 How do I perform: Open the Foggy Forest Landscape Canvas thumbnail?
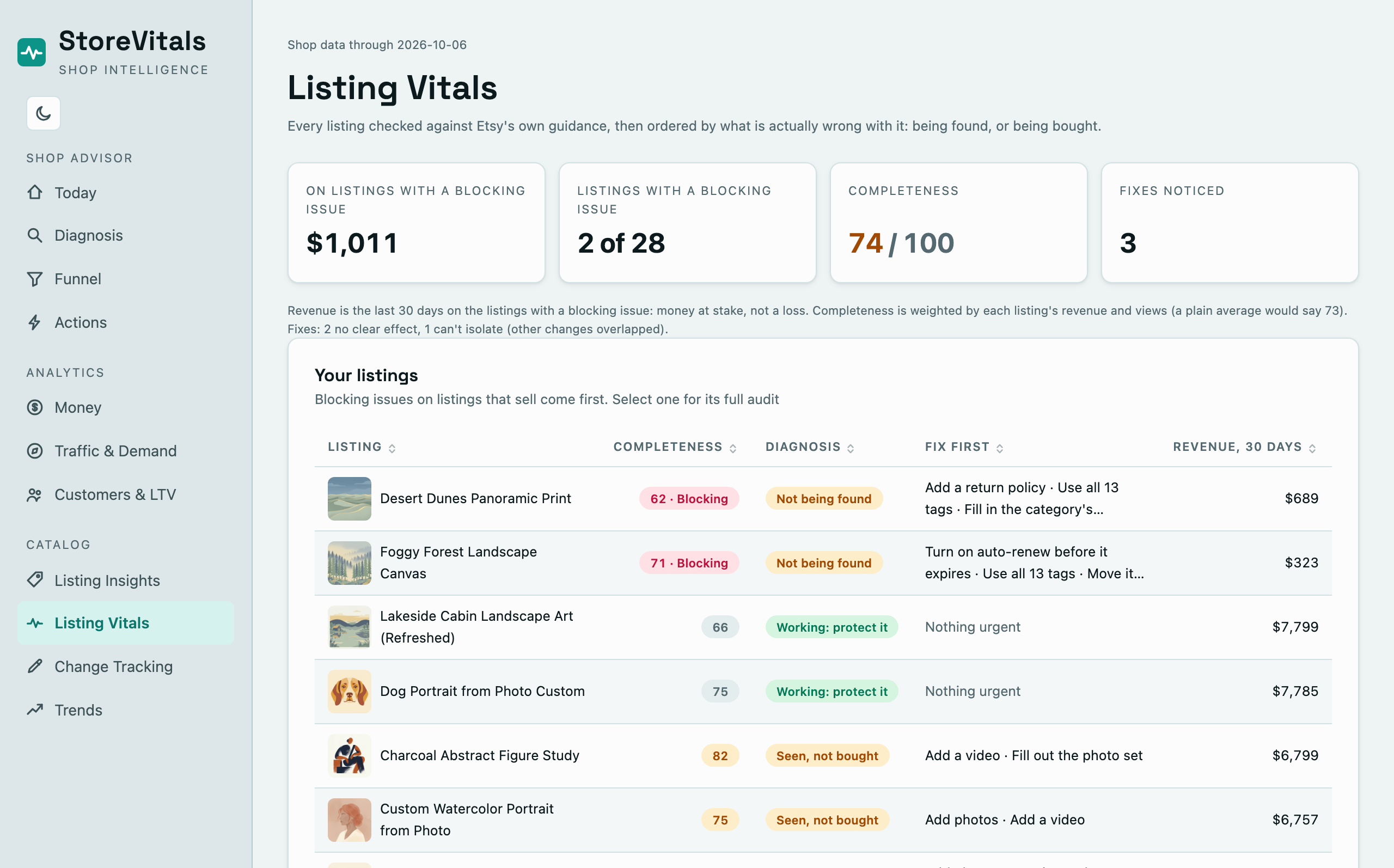pos(350,563)
